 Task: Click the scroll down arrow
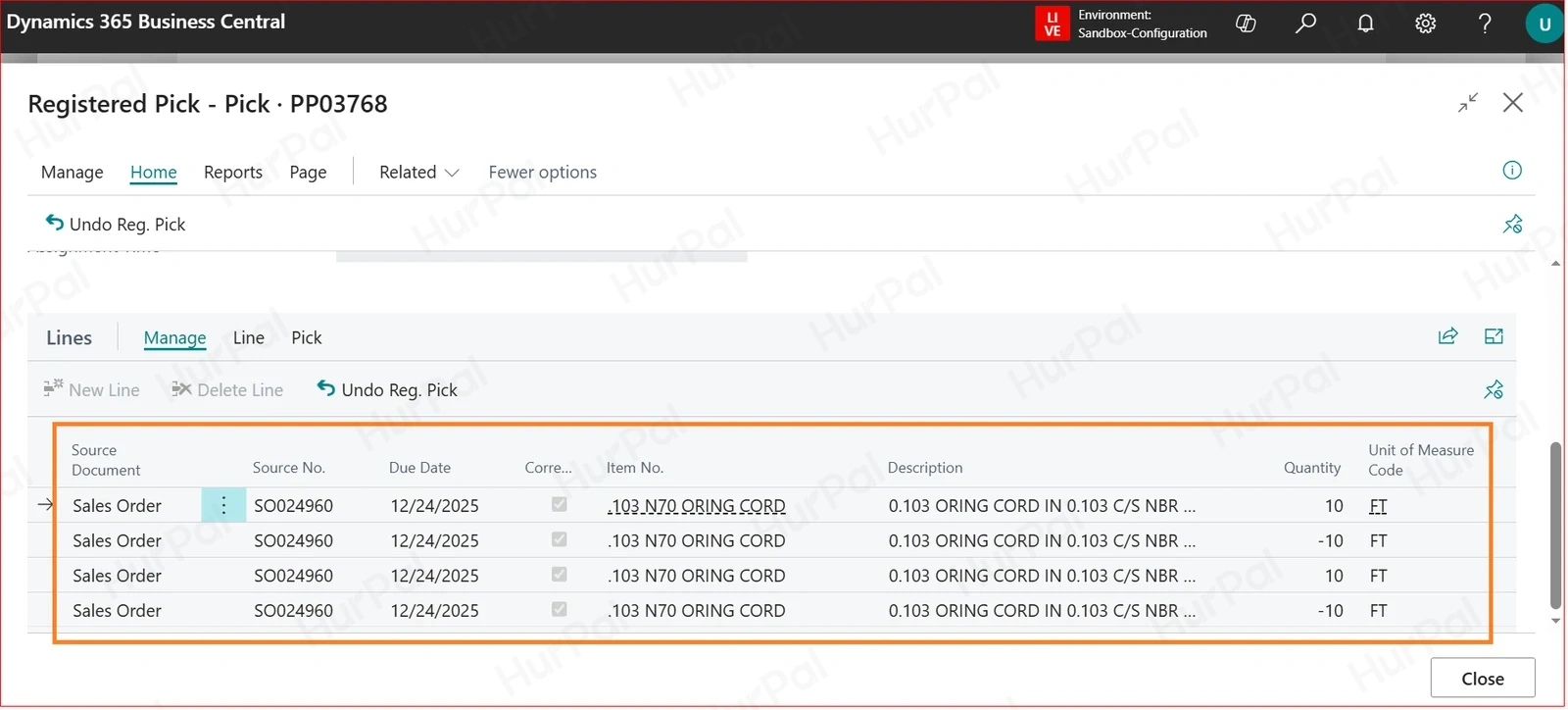click(1556, 620)
